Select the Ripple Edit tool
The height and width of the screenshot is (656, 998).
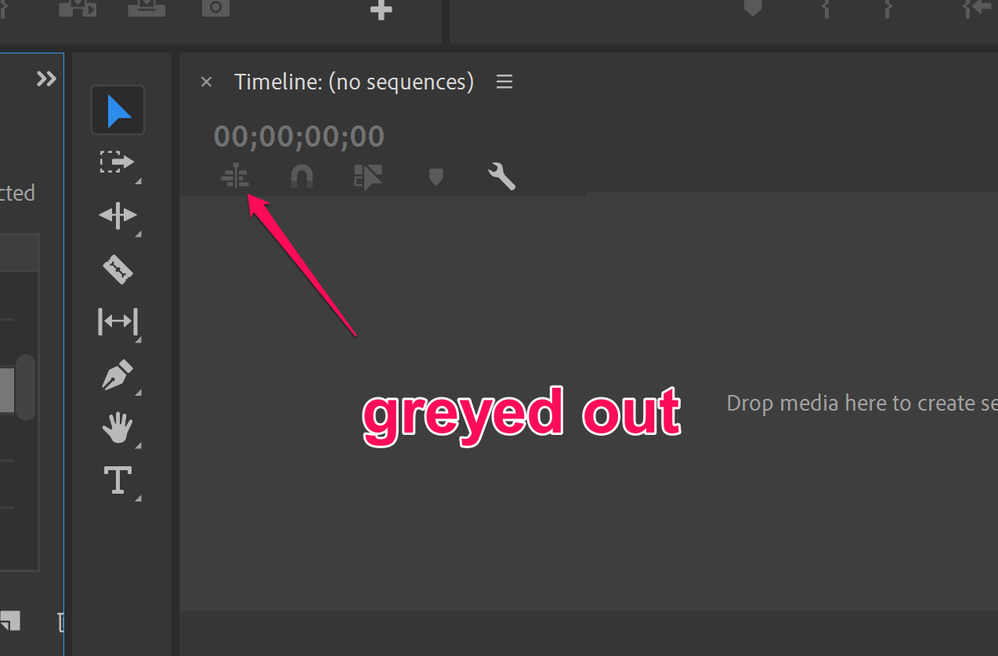tap(118, 216)
